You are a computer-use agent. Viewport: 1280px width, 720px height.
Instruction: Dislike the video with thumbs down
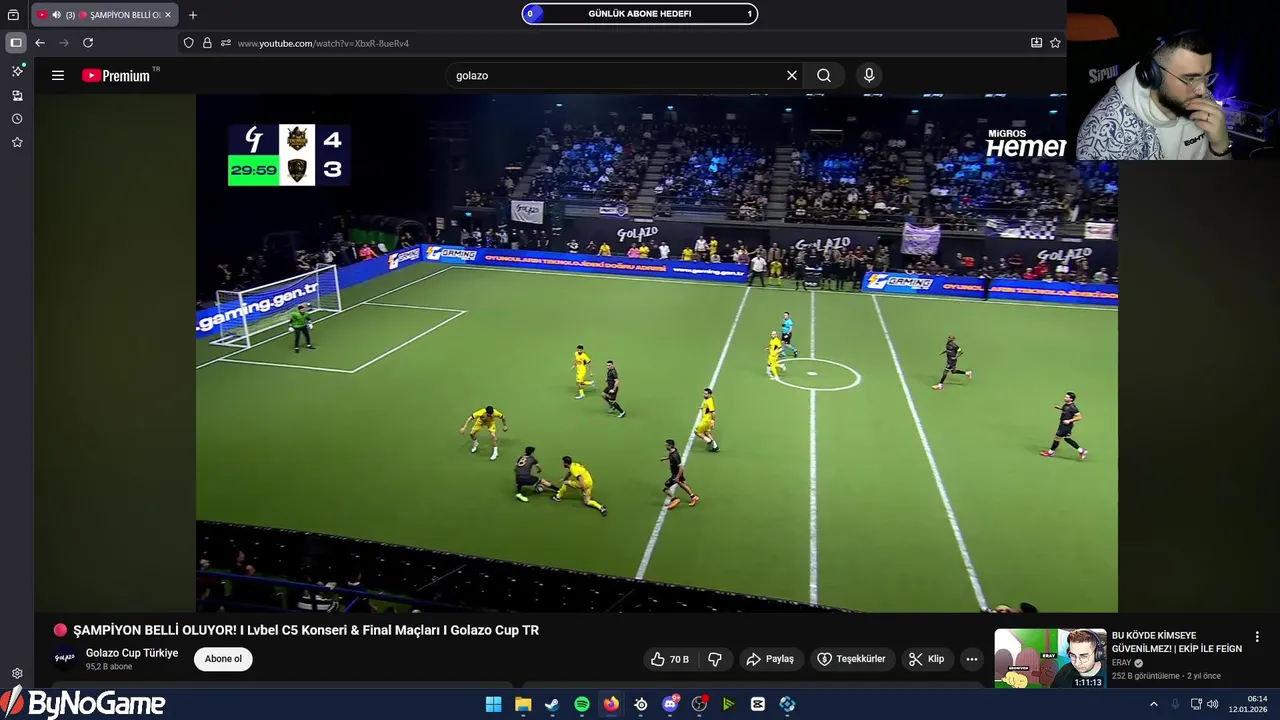[715, 659]
